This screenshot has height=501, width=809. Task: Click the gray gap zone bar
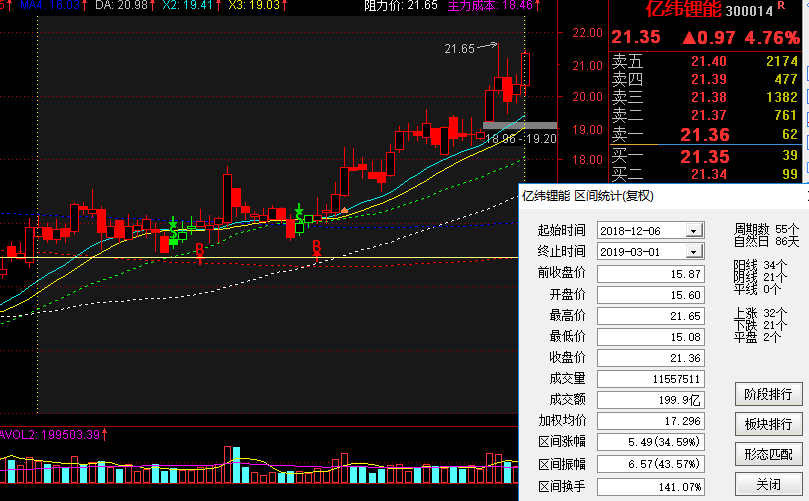[x=520, y=125]
